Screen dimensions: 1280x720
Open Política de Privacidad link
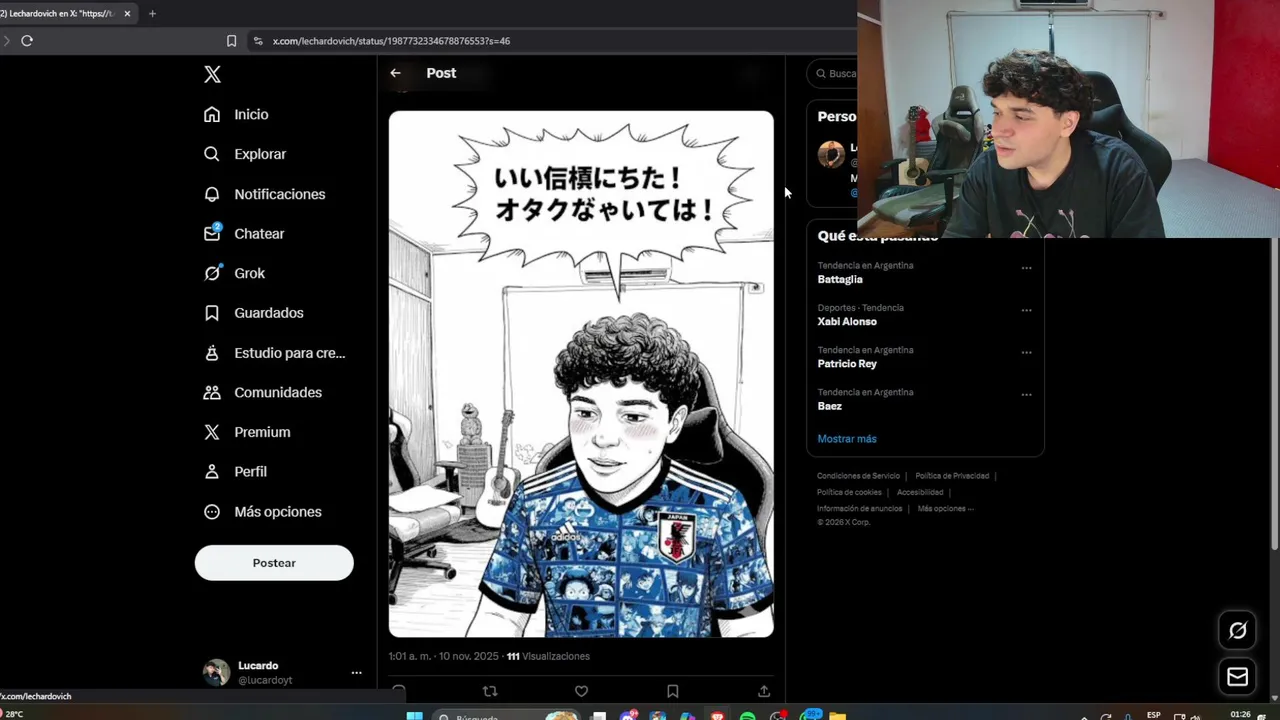click(x=952, y=476)
